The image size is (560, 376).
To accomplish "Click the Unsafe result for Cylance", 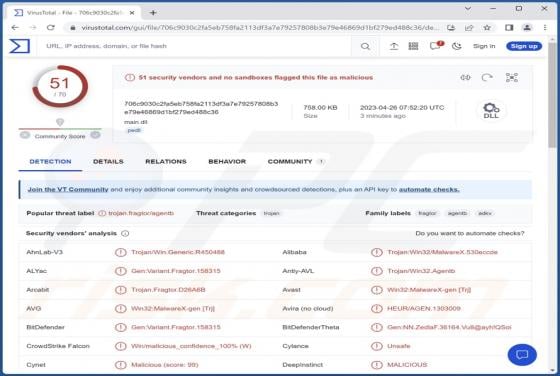I will (399, 346).
